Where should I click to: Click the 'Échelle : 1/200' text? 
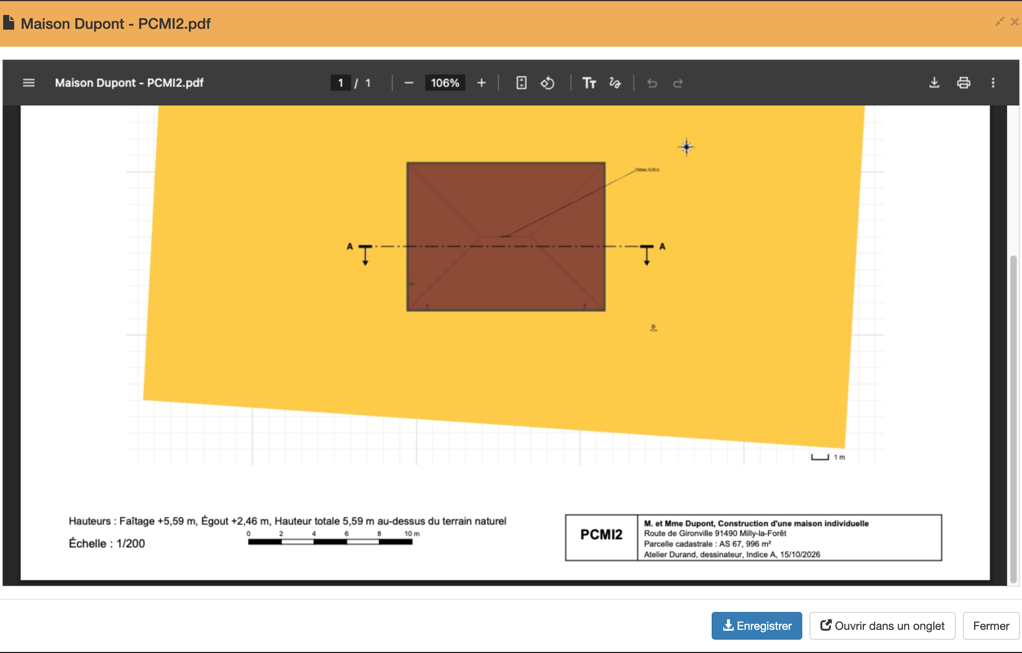coord(107,544)
